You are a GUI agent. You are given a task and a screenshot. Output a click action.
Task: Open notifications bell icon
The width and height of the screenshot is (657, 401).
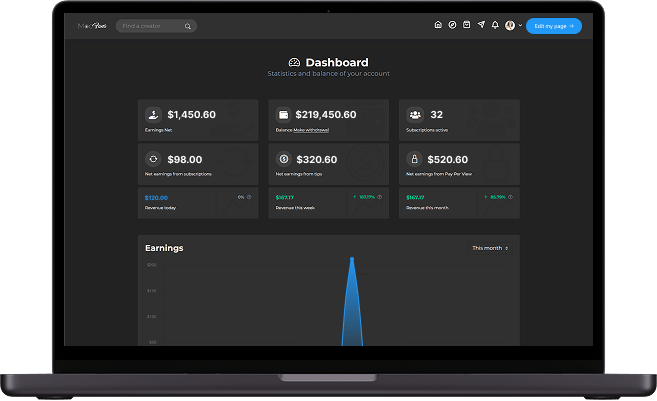(495, 25)
